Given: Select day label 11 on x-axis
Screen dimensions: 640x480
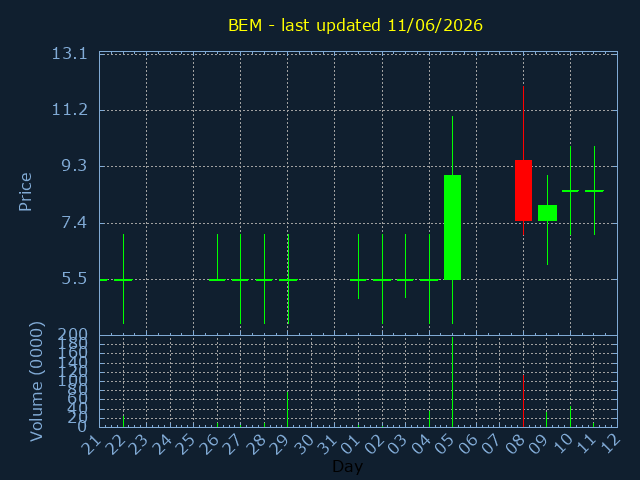Looking at the screenshot, I should point(585,445).
